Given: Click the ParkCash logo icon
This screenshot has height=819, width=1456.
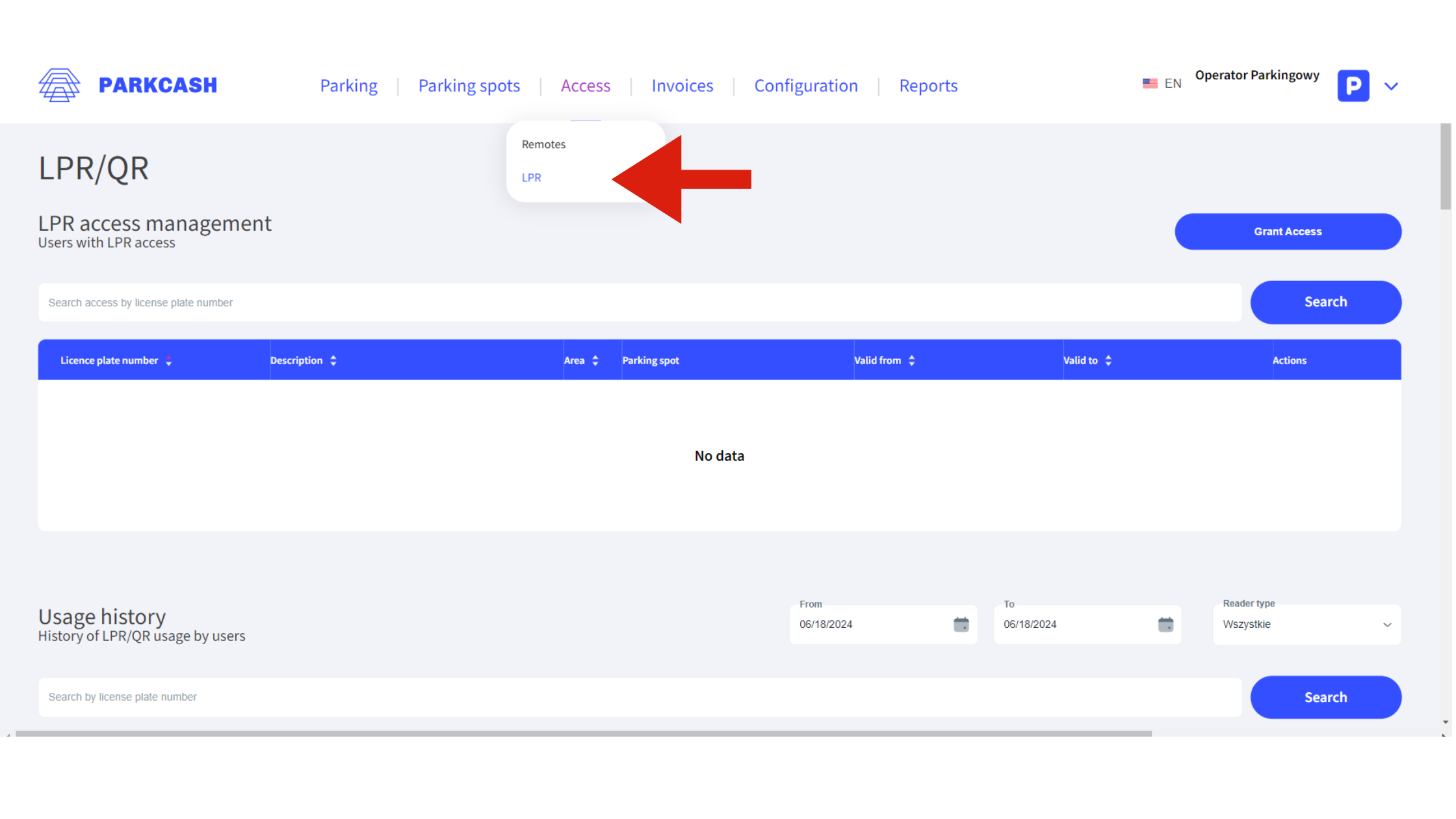Looking at the screenshot, I should pyautogui.click(x=59, y=85).
